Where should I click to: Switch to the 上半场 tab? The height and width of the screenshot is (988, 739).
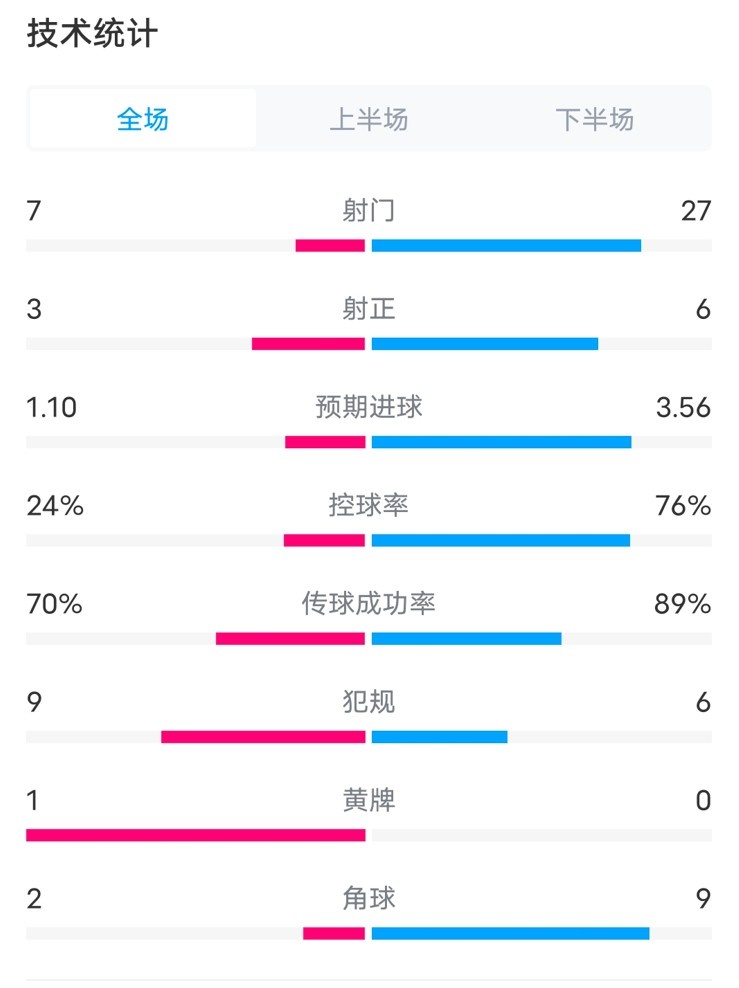[x=369, y=119]
